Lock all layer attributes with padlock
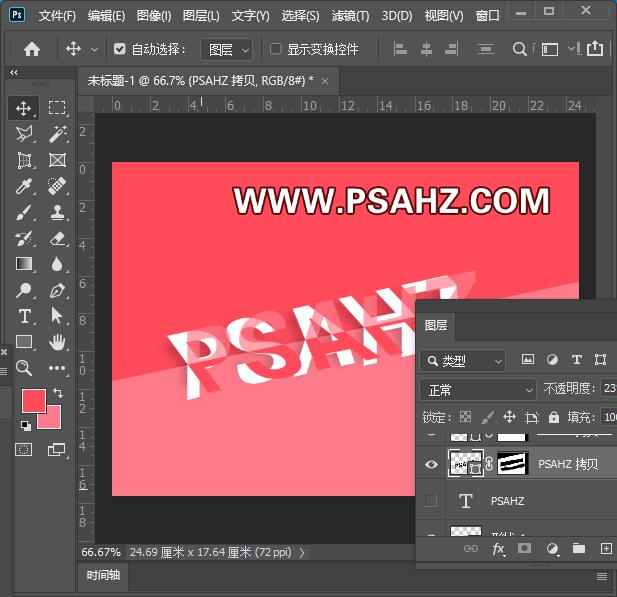This screenshot has height=597, width=617. [554, 417]
